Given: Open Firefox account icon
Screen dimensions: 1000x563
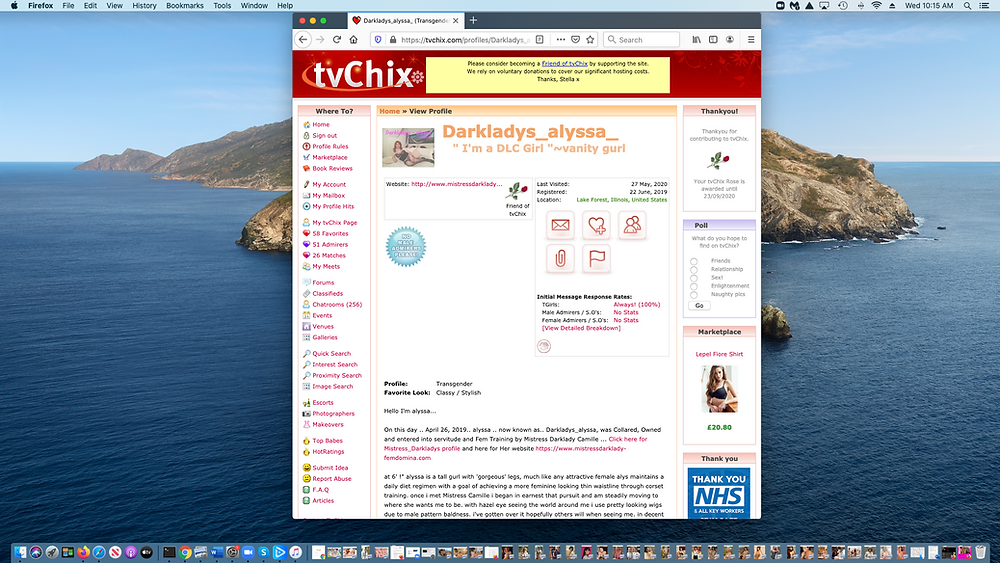Looking at the screenshot, I should coord(730,40).
